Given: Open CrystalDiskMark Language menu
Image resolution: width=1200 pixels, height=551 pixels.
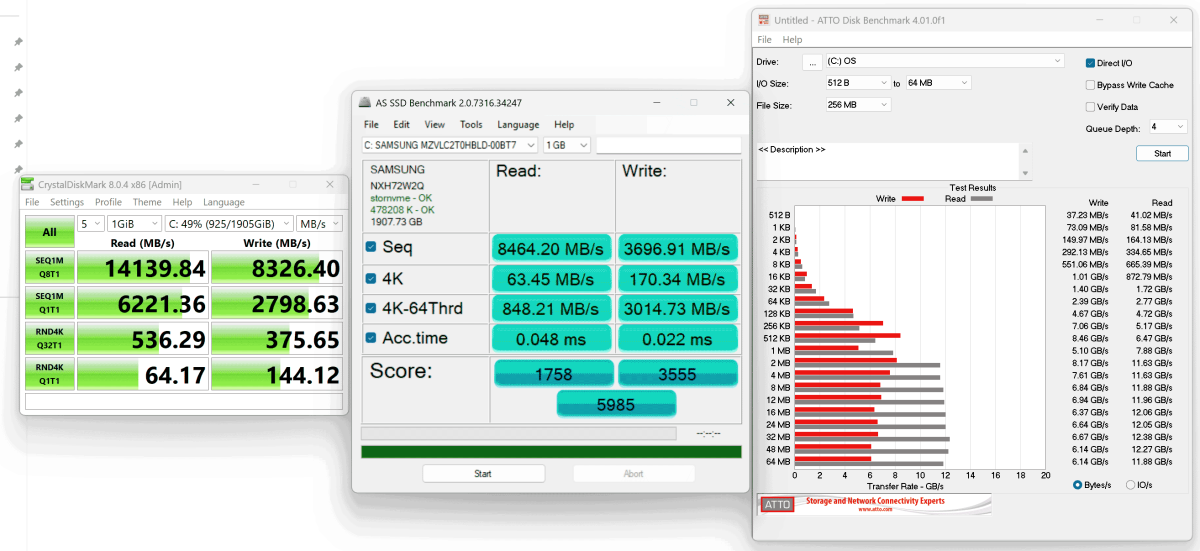Looking at the screenshot, I should click(223, 203).
